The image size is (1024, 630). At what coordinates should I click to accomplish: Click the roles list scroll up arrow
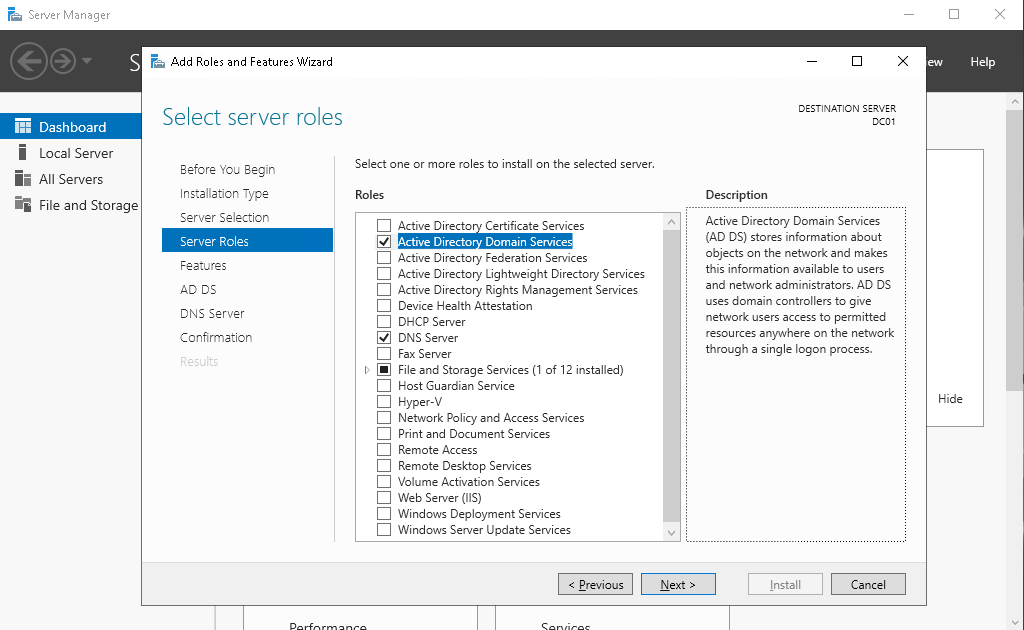[671, 222]
